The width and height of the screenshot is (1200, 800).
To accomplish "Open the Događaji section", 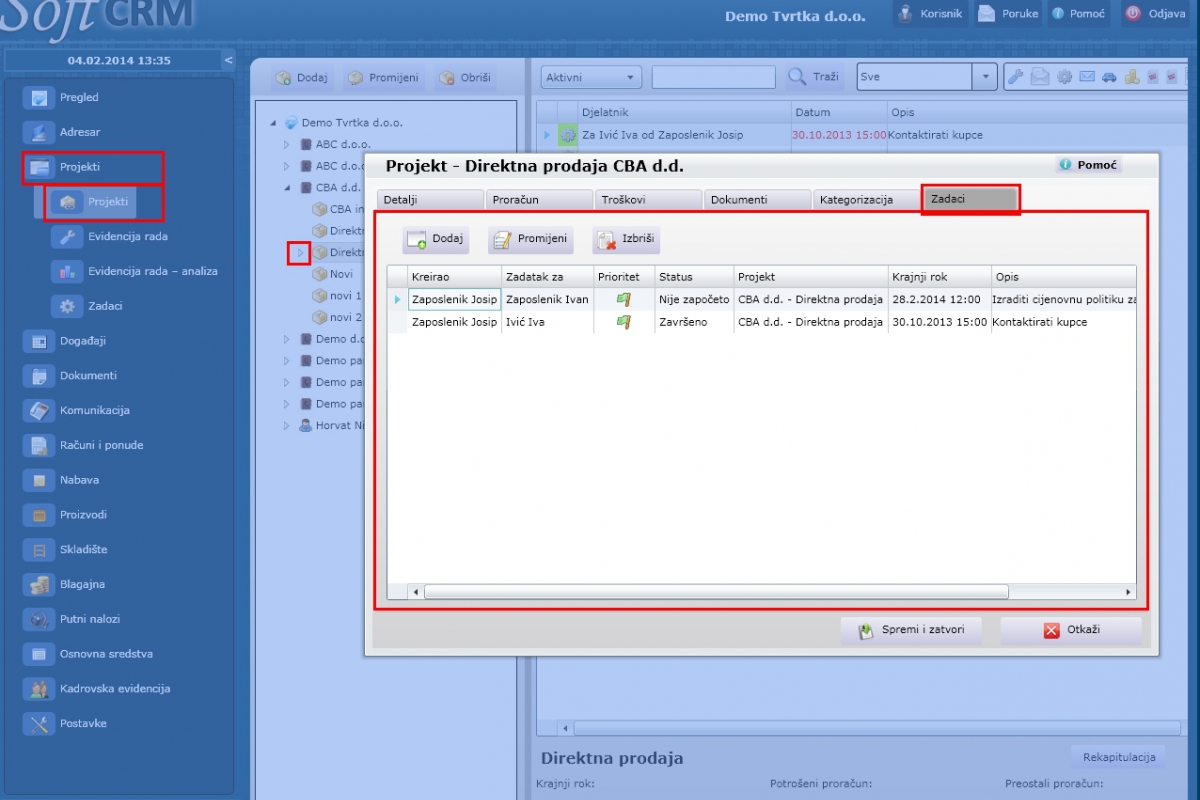I will [x=82, y=341].
